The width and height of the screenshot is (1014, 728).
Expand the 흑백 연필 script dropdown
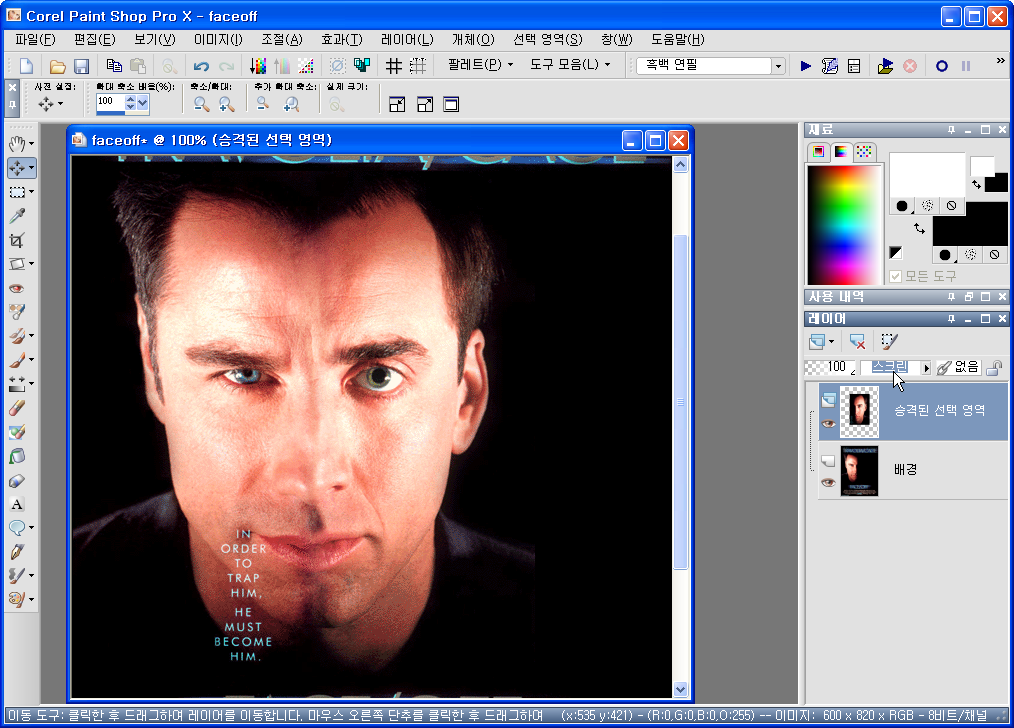(x=779, y=66)
